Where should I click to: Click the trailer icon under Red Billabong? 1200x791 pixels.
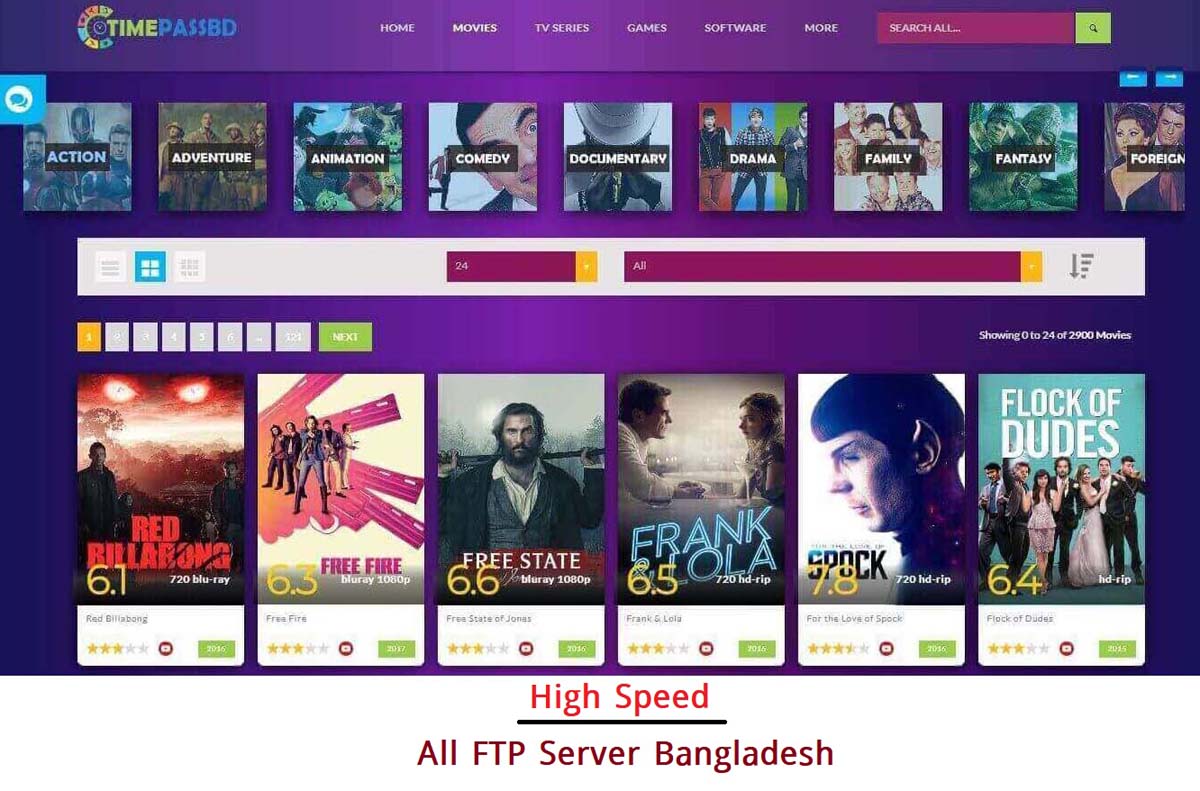166,648
